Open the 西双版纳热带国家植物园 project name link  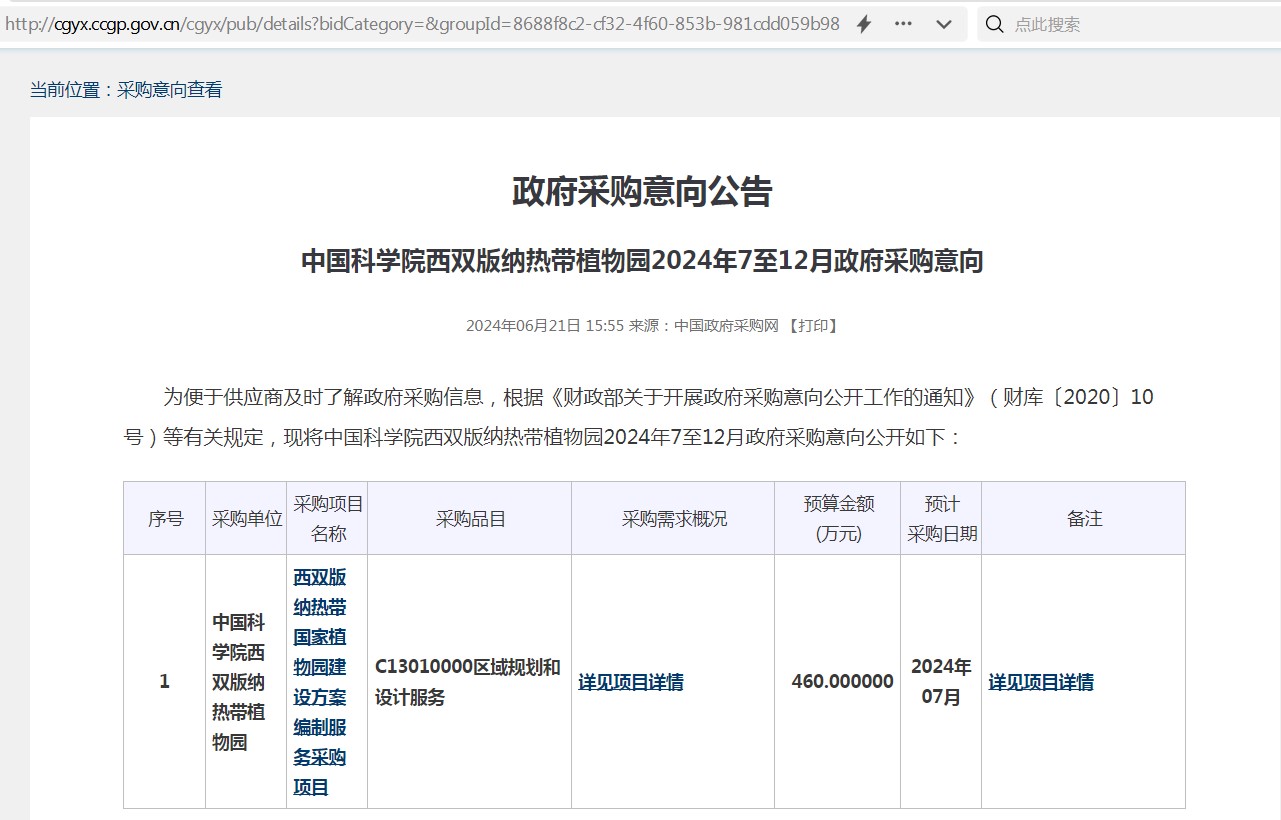pyautogui.click(x=320, y=682)
